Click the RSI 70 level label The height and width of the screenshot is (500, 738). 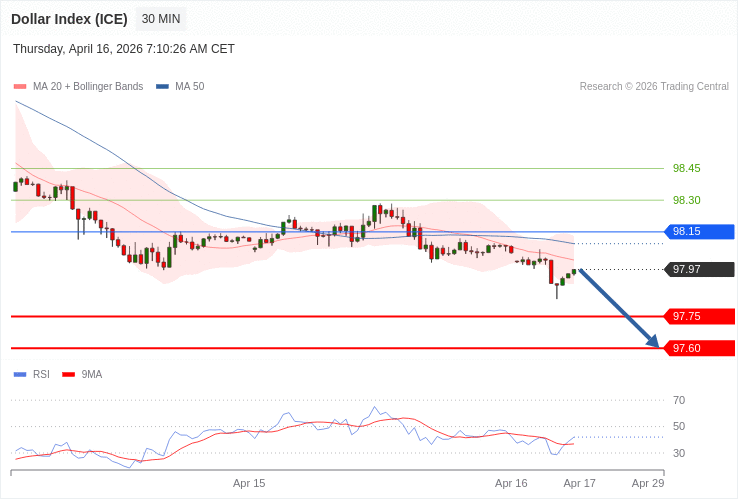coord(679,400)
